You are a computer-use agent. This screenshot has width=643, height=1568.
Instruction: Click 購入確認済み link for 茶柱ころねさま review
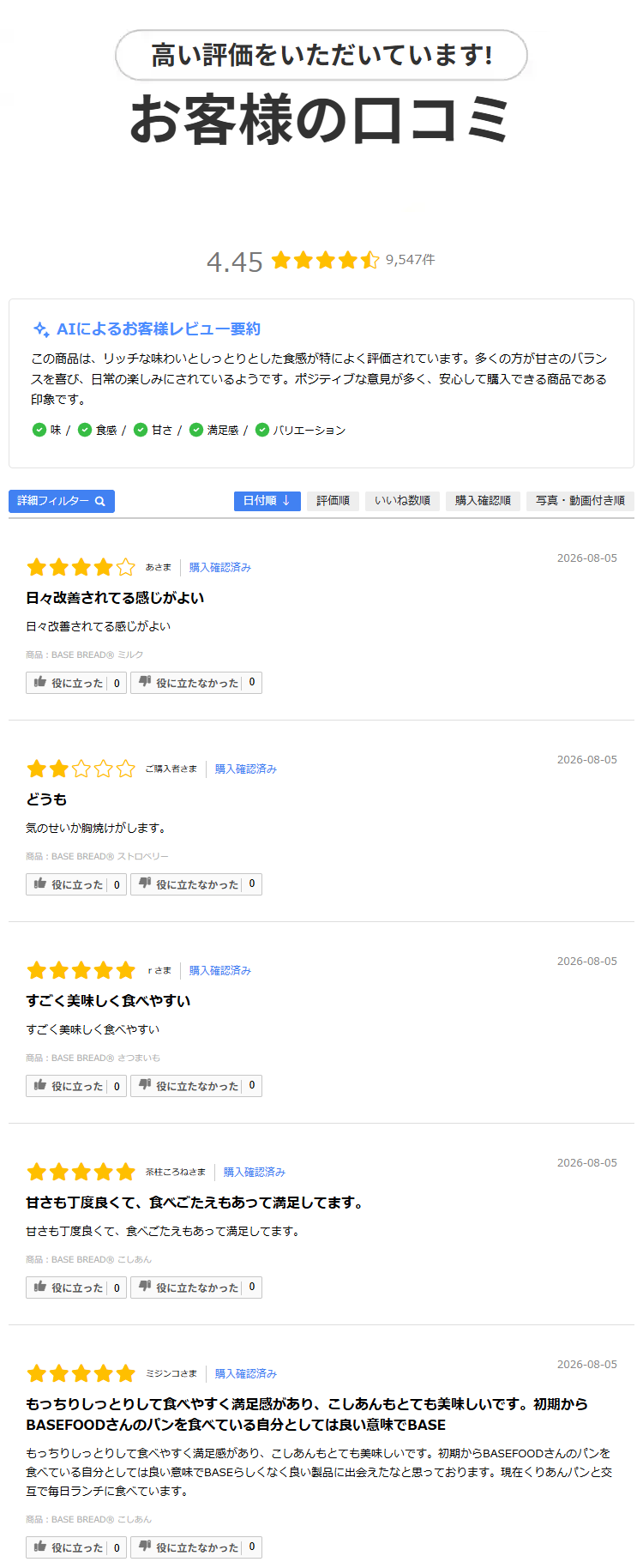point(255,1173)
